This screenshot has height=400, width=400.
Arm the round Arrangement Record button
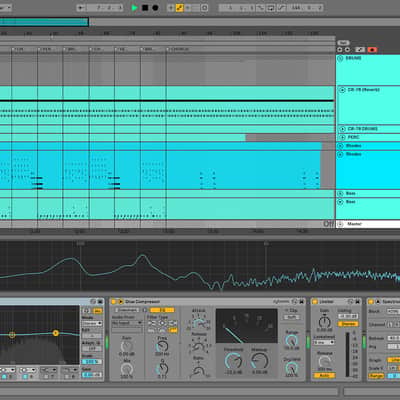pos(155,8)
